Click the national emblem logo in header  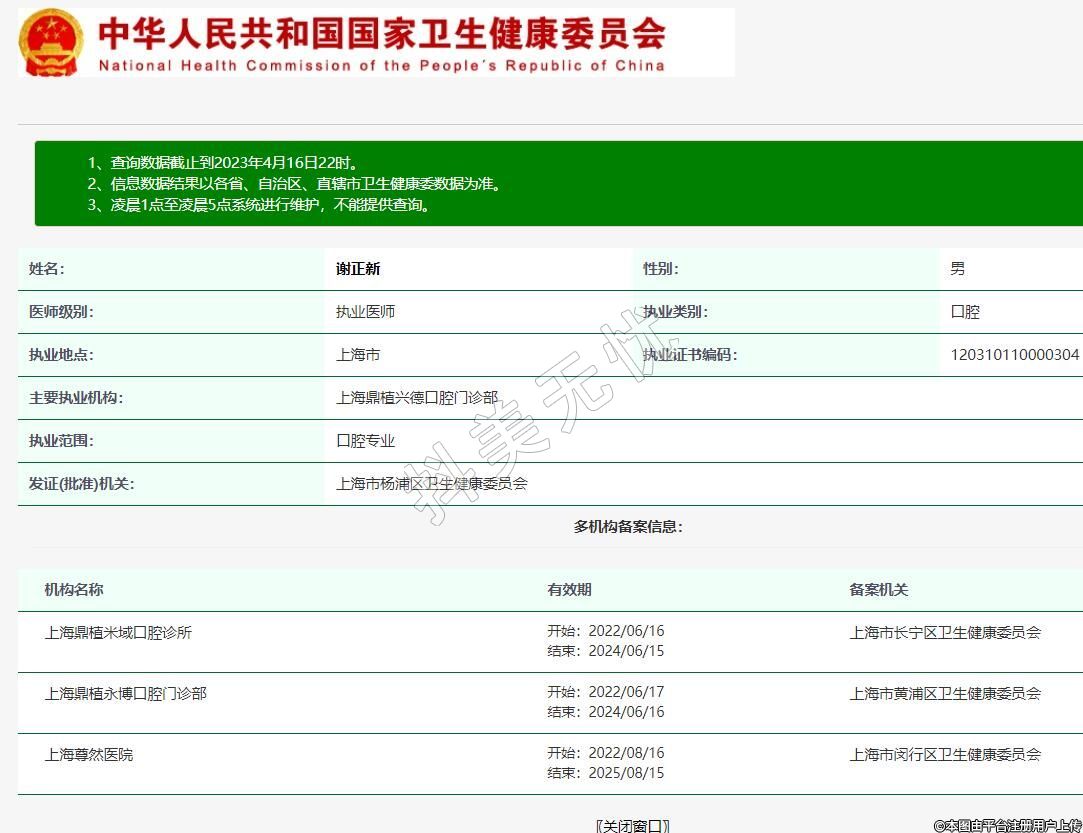[52, 42]
